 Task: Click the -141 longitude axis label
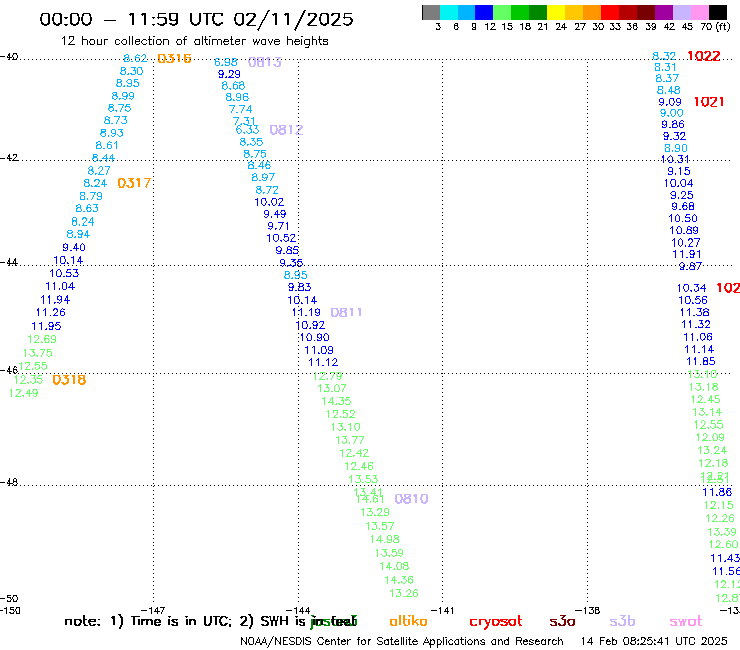click(x=443, y=610)
